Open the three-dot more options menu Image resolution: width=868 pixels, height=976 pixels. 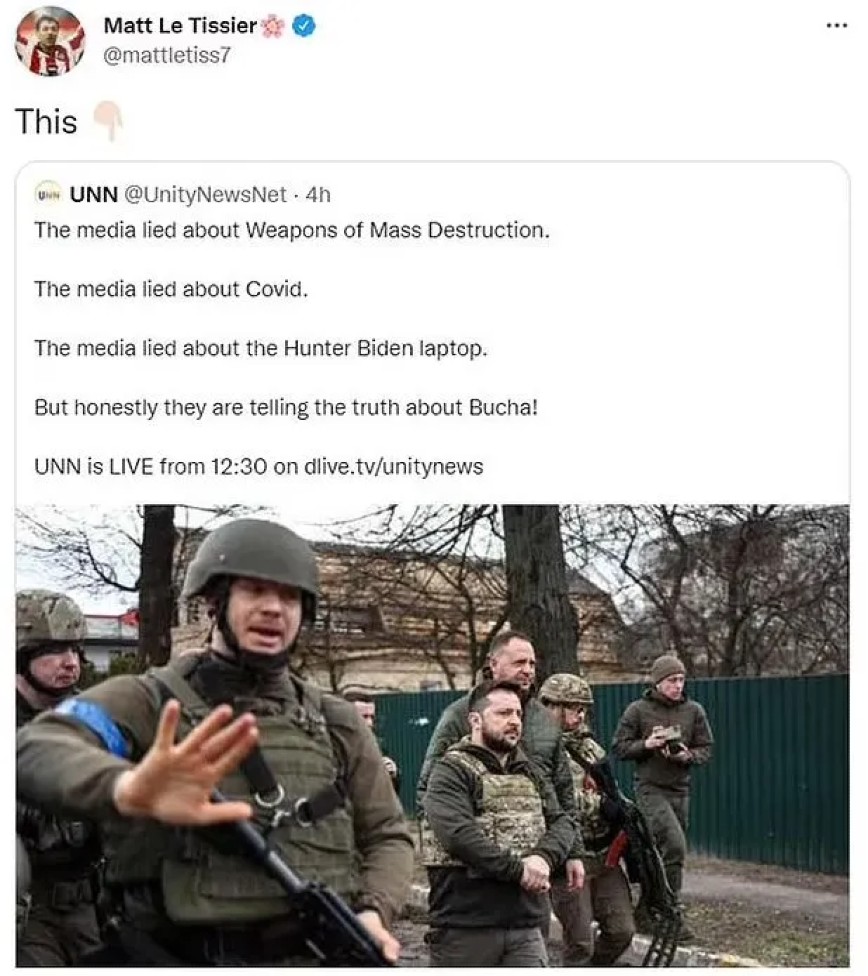coord(836,26)
